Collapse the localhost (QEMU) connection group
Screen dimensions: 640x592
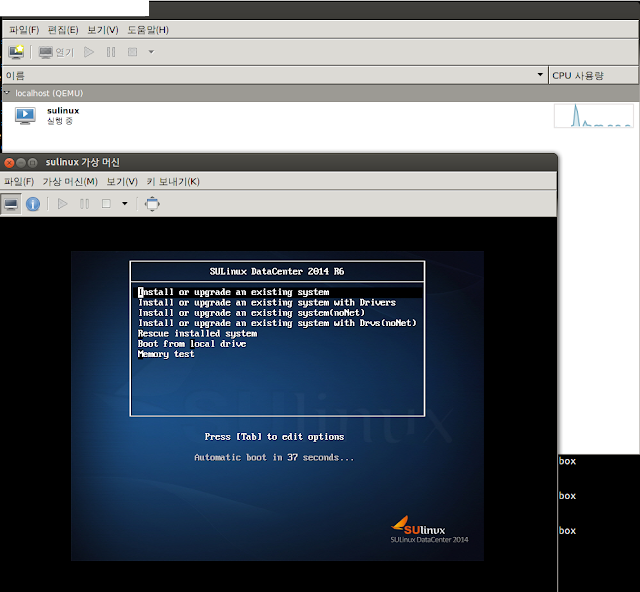(7, 92)
